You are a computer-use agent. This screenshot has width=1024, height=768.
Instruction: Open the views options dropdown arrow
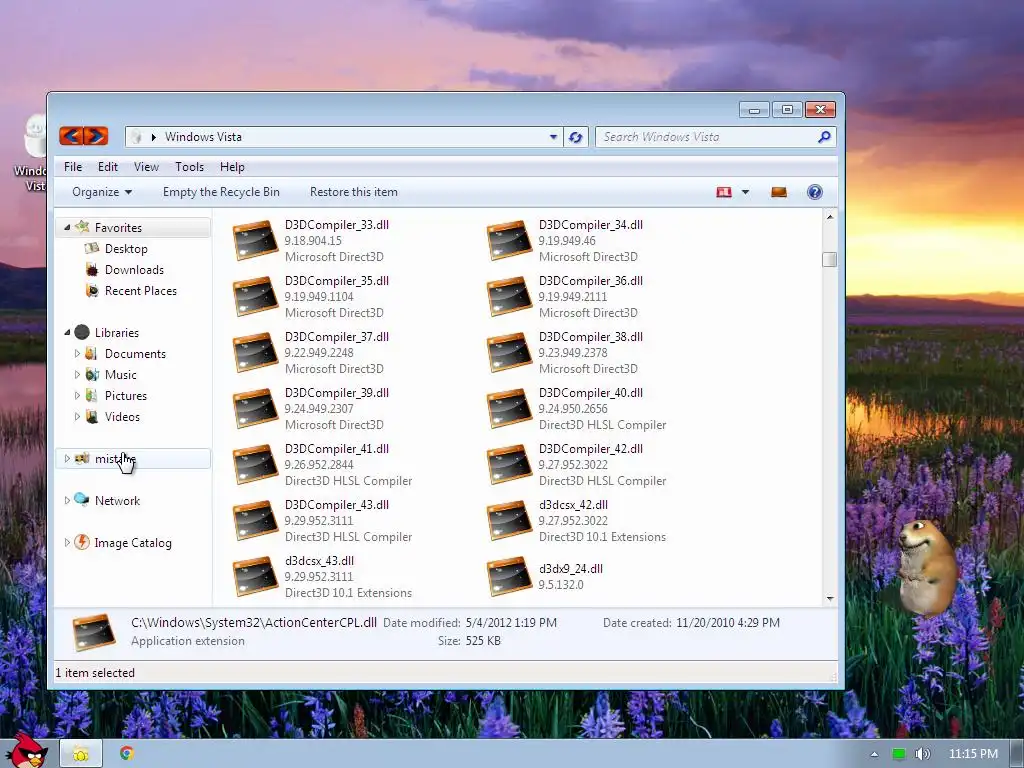tap(745, 192)
